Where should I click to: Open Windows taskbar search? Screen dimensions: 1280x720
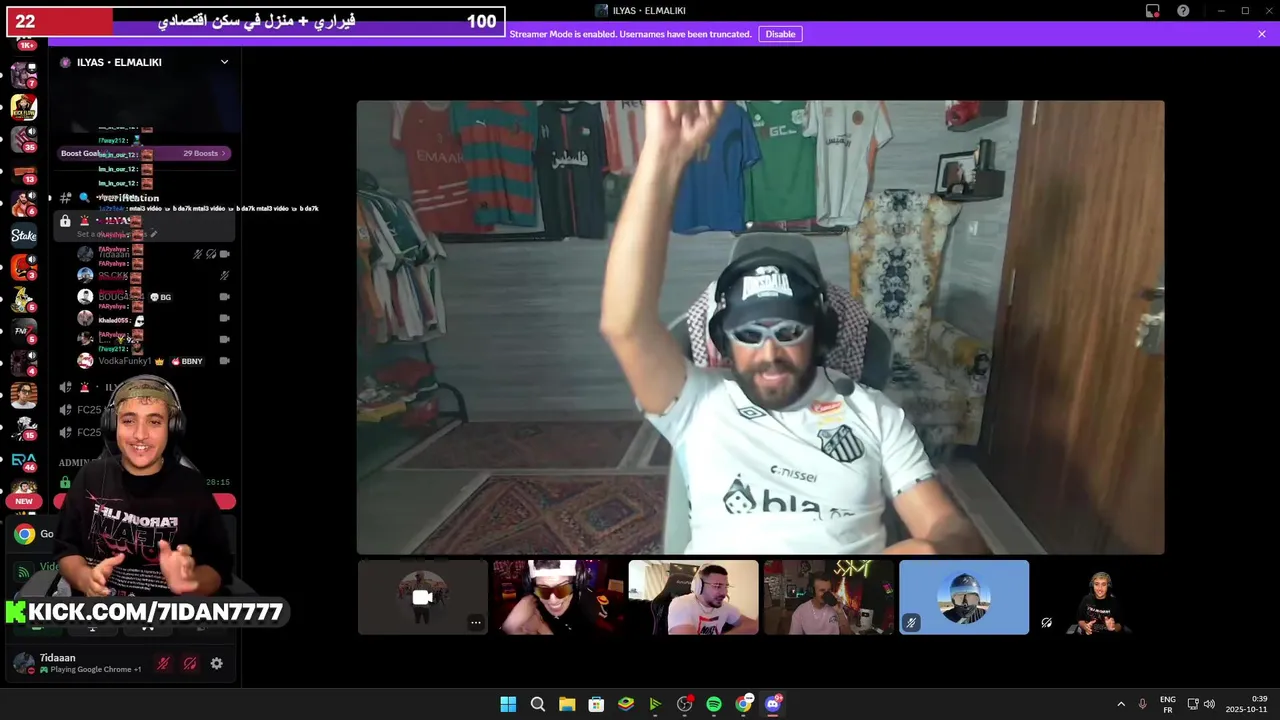538,704
